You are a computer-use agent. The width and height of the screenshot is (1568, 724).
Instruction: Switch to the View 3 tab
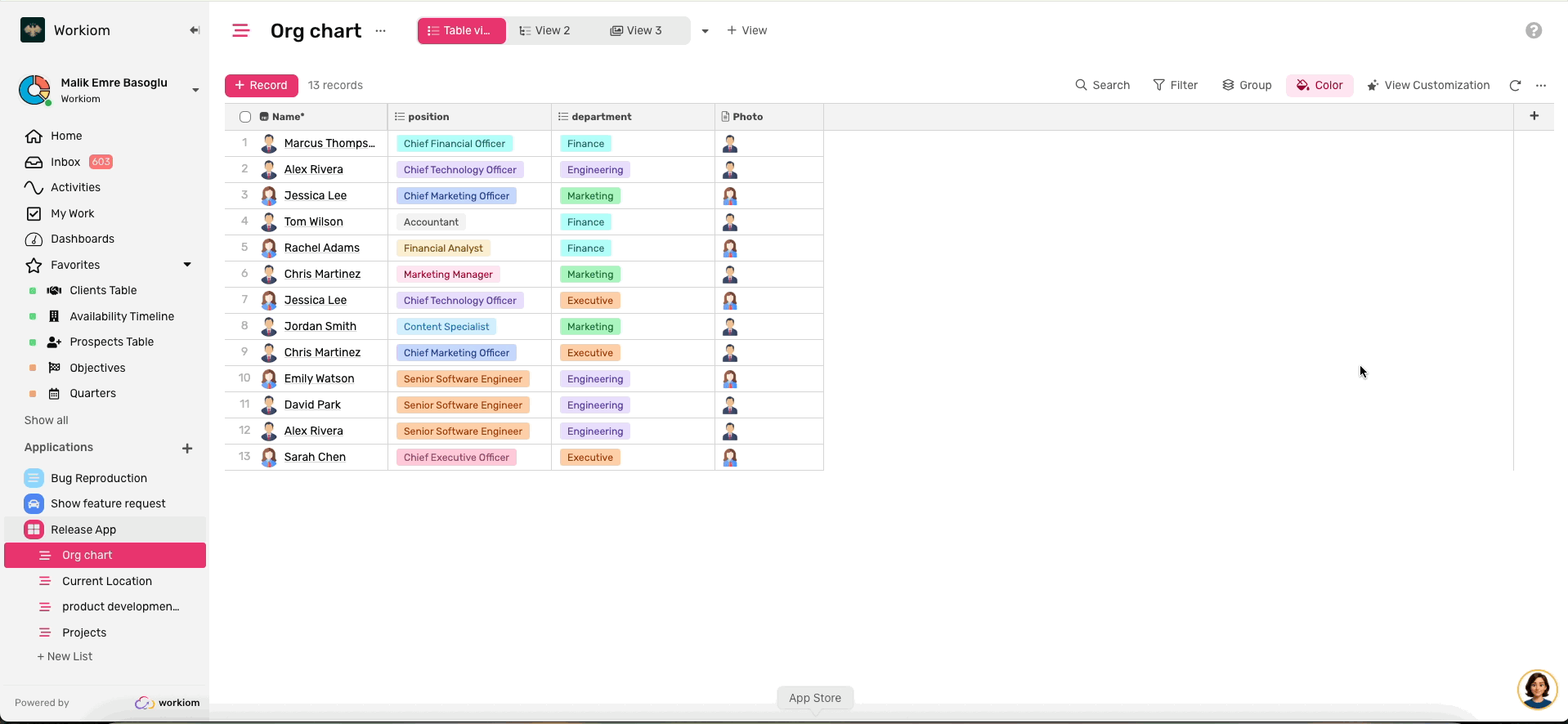[636, 30]
